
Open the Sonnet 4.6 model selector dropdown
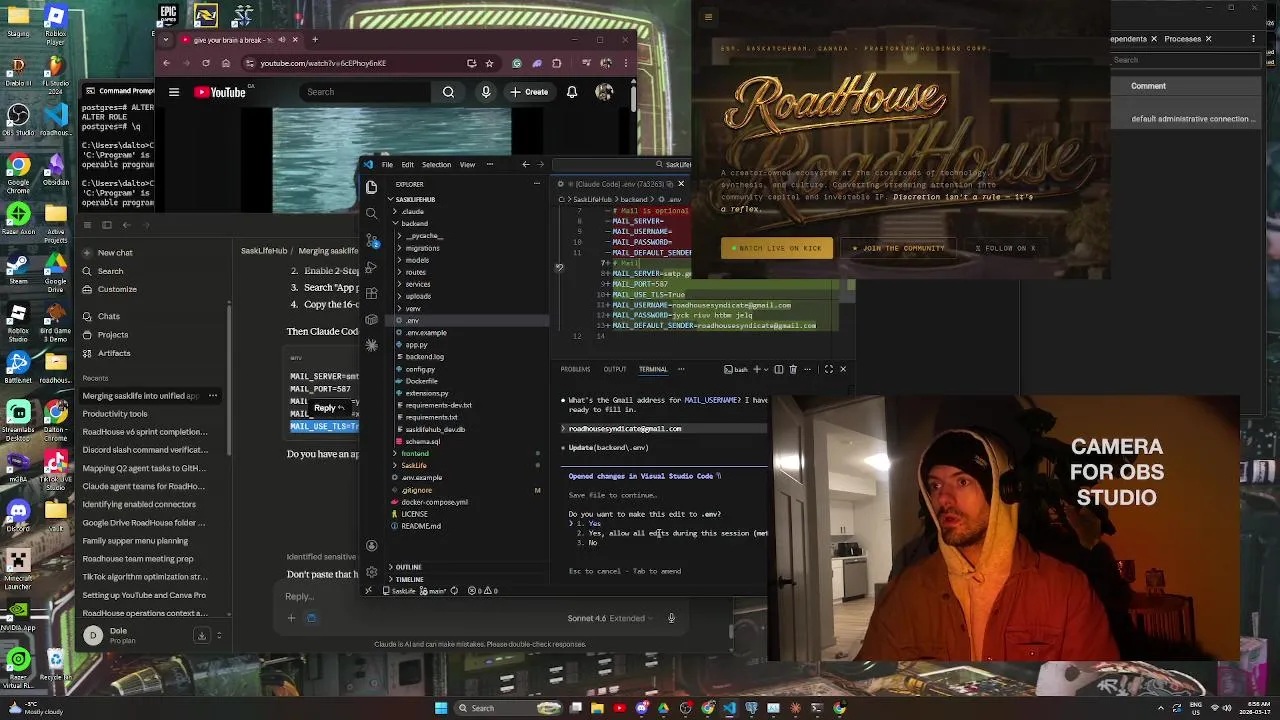point(611,618)
